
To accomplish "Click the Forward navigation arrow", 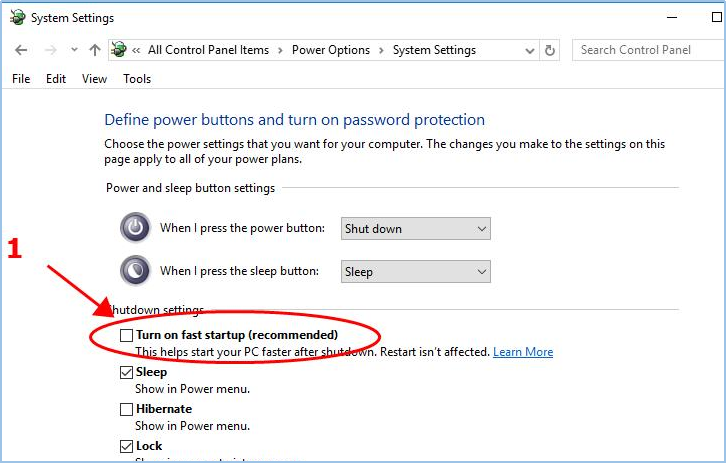I will 51,50.
